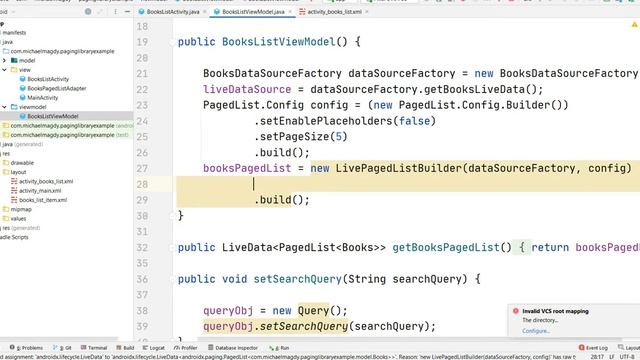
Task: Select the values resource folder
Action: pyautogui.click(x=18, y=219)
